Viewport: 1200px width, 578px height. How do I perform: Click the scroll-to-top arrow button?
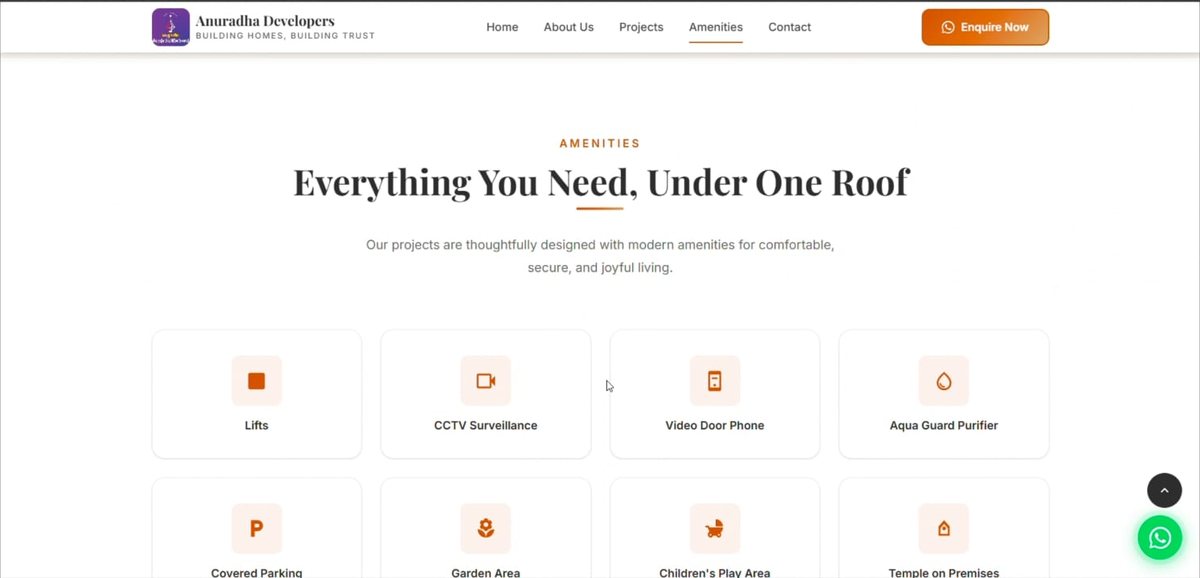click(x=1164, y=490)
